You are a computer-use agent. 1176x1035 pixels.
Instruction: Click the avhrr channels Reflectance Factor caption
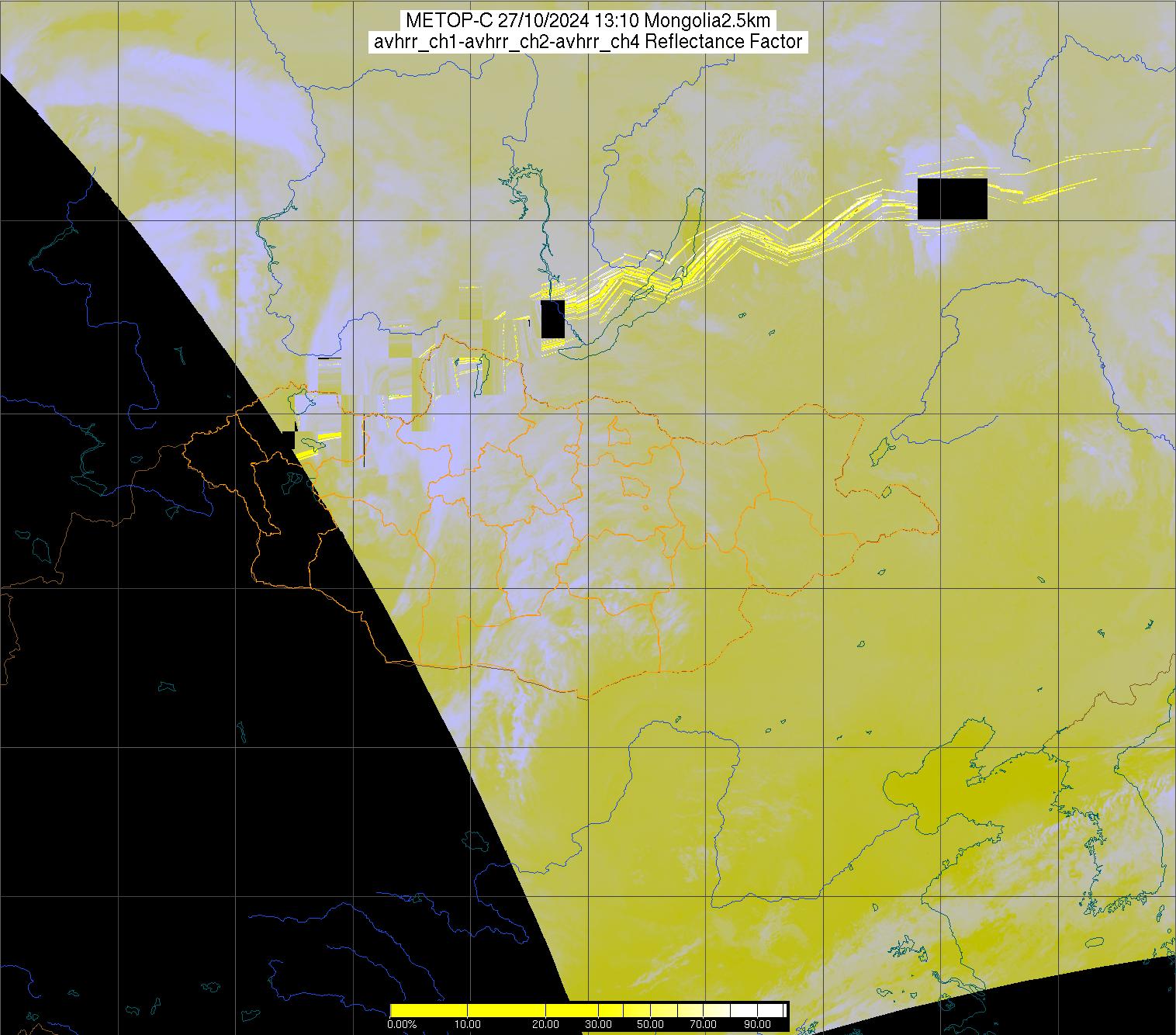588,42
